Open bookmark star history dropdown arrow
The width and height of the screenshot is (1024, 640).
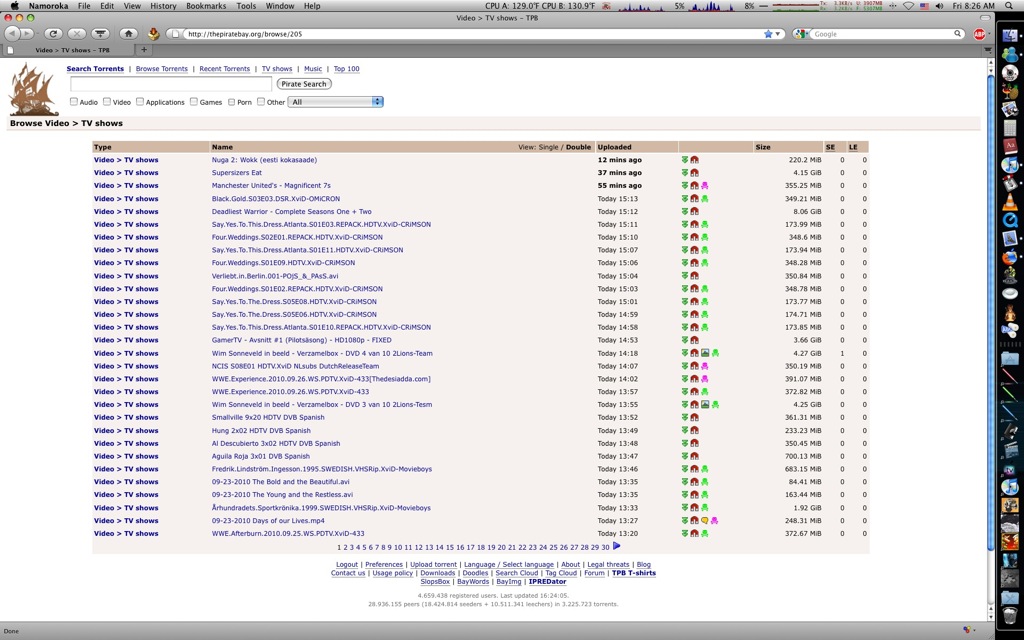pyautogui.click(x=778, y=34)
